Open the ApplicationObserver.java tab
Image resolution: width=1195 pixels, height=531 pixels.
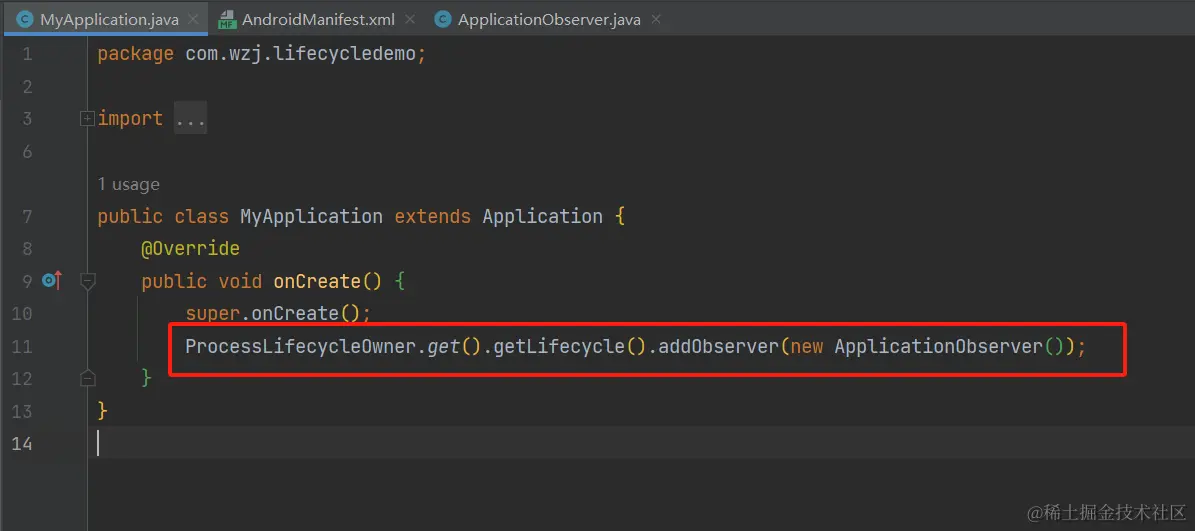[549, 20]
